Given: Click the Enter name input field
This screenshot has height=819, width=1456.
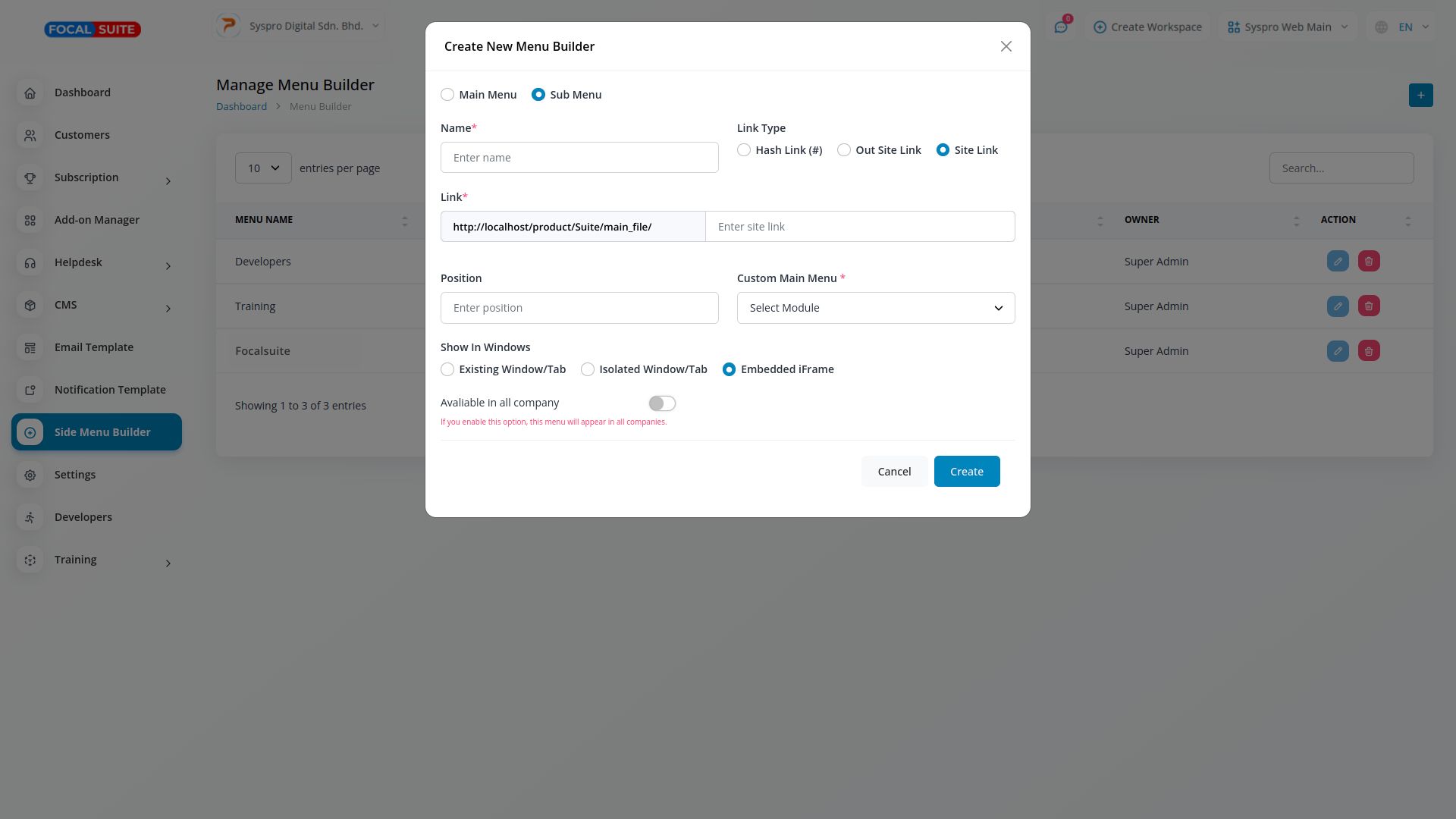Looking at the screenshot, I should (579, 158).
